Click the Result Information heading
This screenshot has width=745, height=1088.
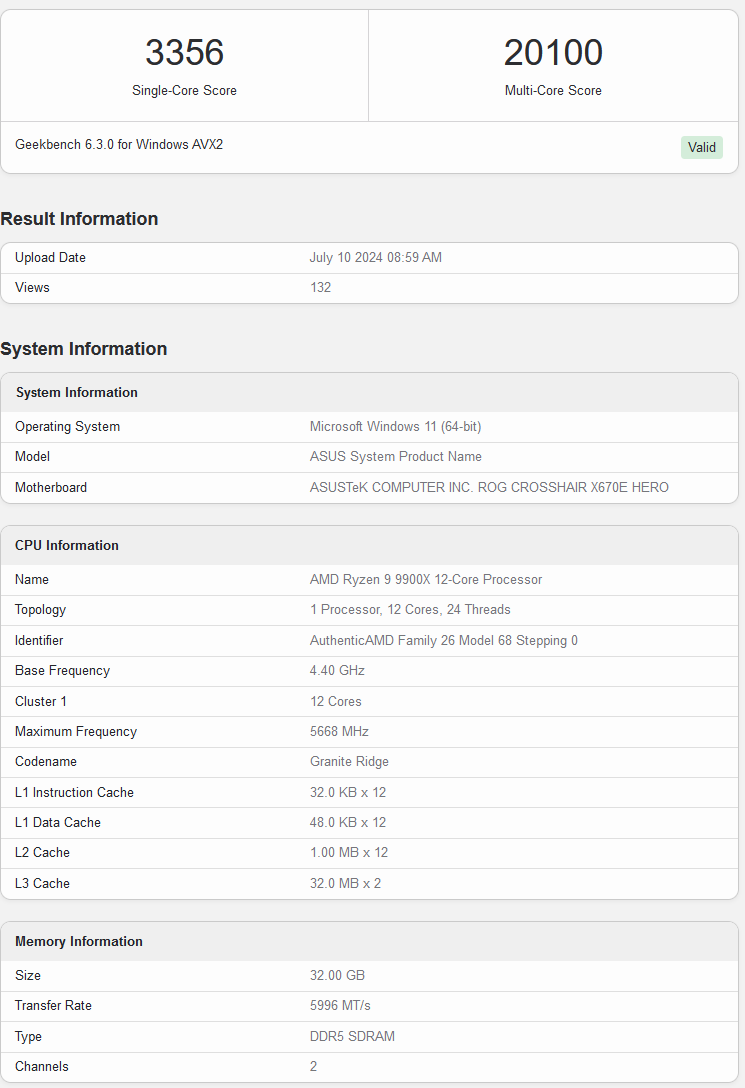point(79,219)
